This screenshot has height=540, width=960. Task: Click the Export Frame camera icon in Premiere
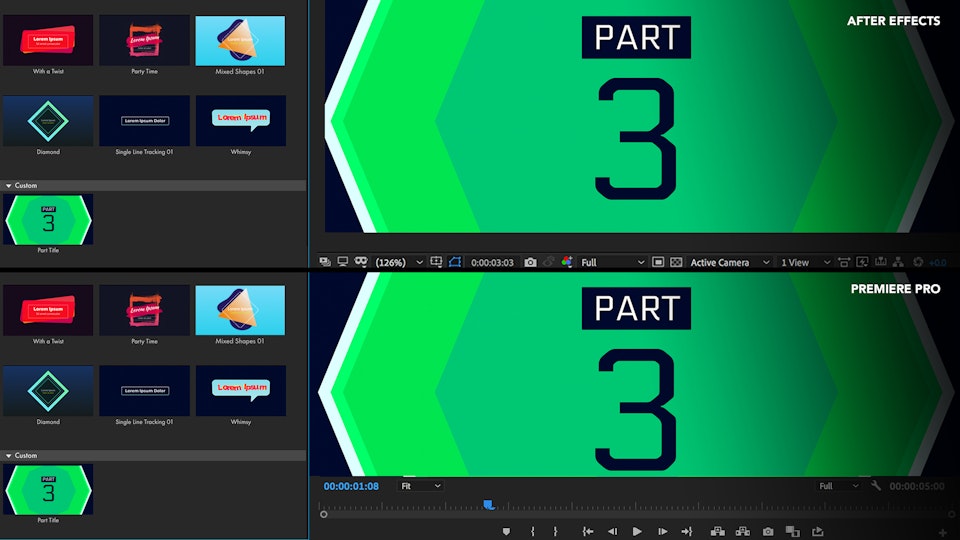coord(768,531)
